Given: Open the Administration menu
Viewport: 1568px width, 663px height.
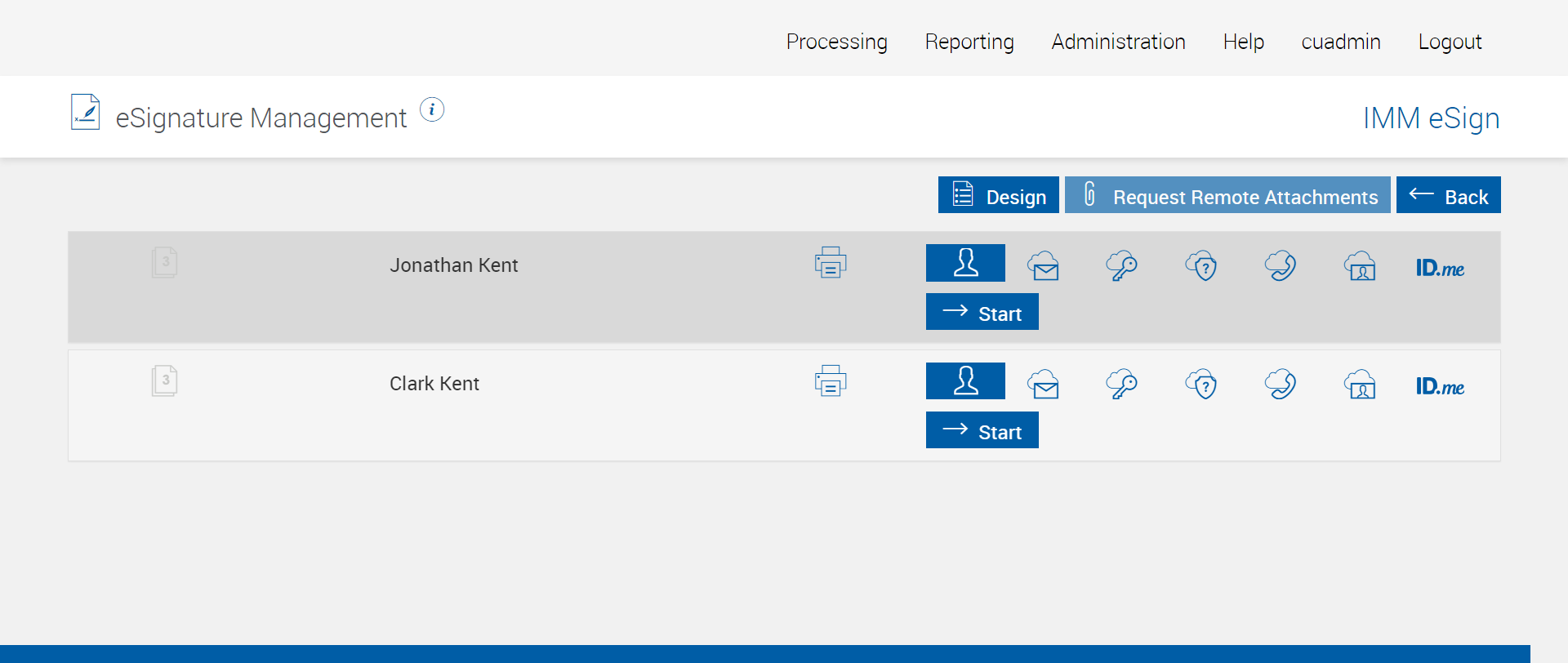Looking at the screenshot, I should pyautogui.click(x=1118, y=42).
